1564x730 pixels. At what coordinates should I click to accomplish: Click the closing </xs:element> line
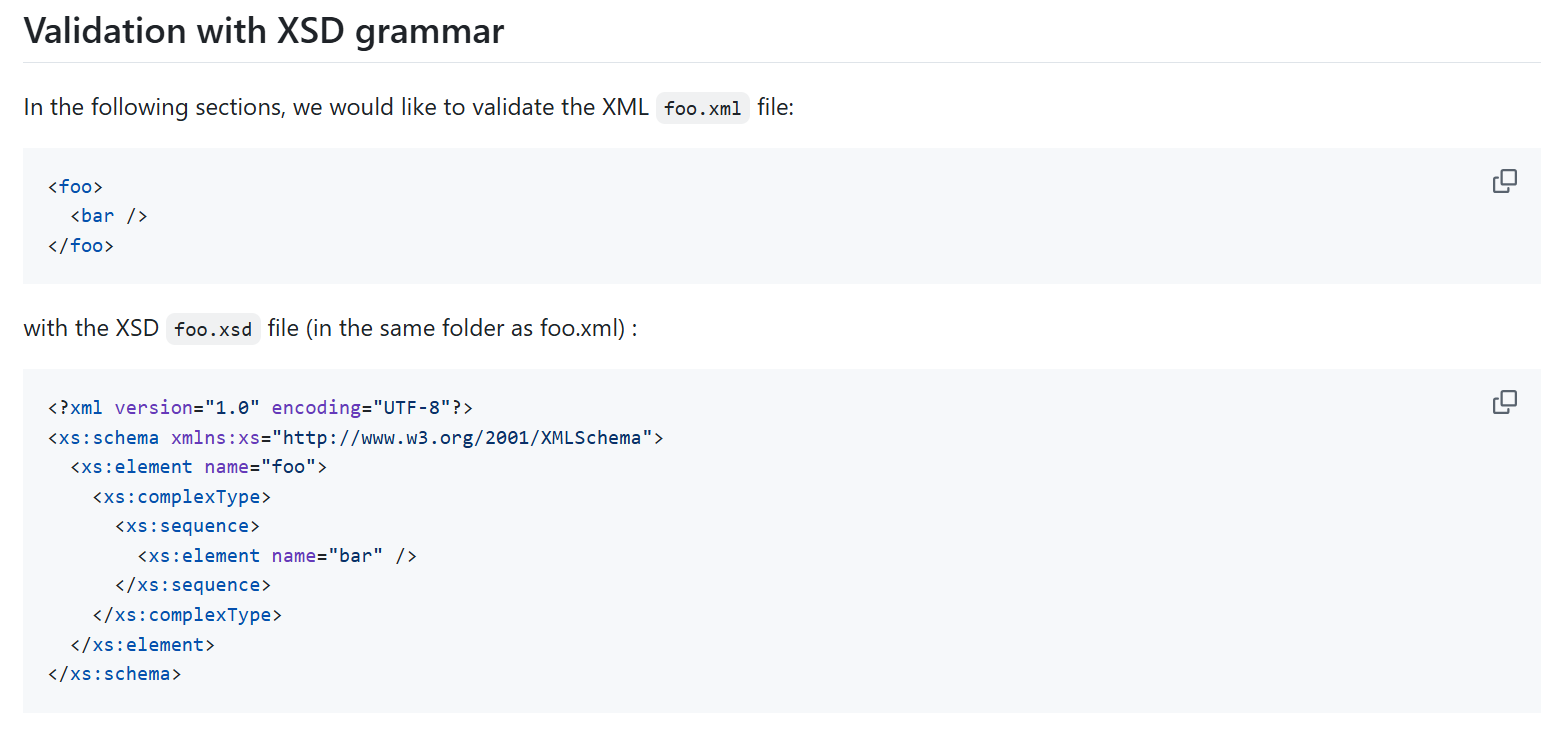coord(142,644)
